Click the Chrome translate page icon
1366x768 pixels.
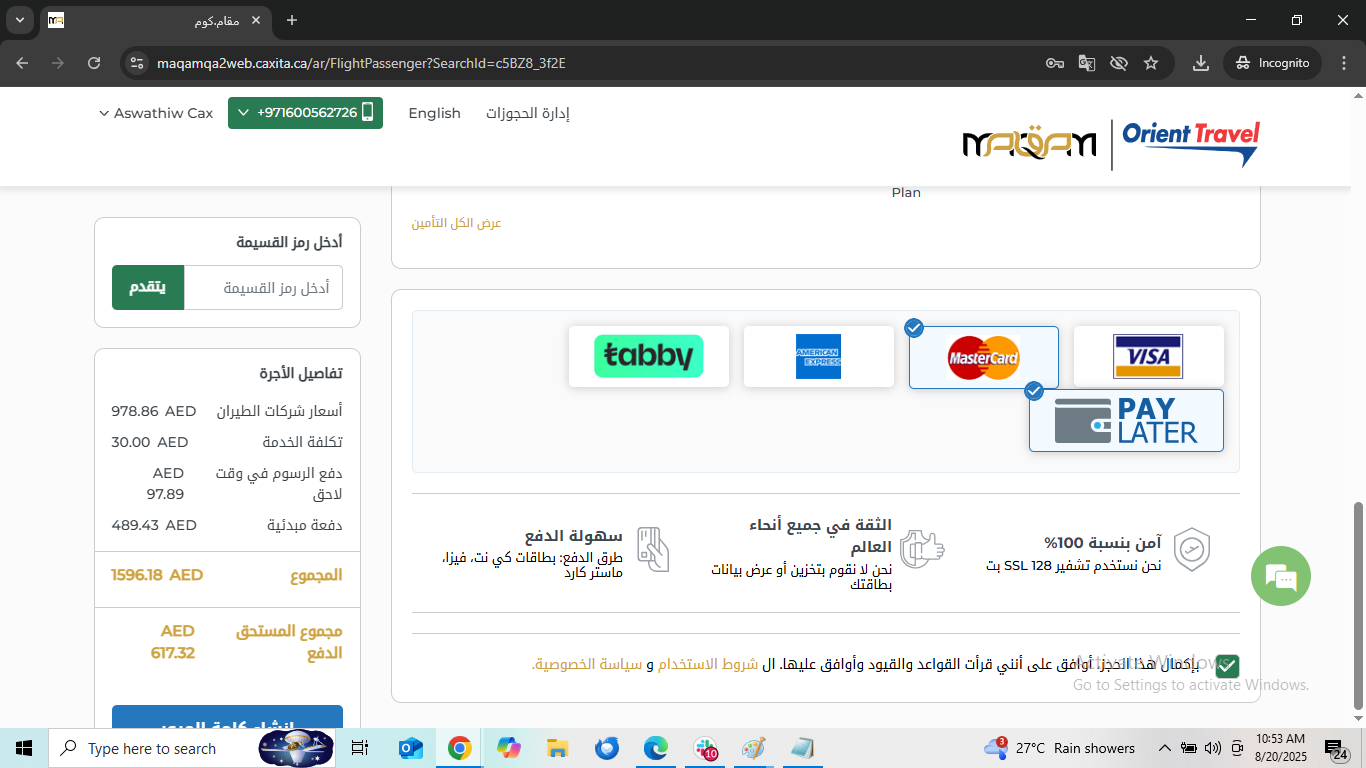pos(1086,63)
